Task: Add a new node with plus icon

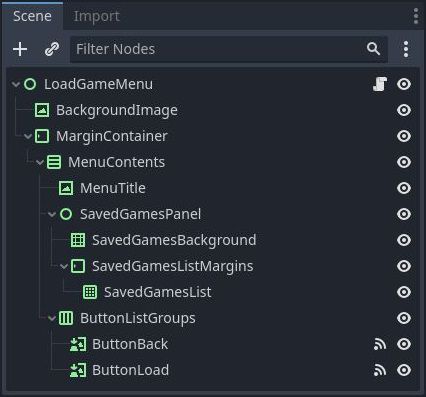Action: click(x=20, y=49)
